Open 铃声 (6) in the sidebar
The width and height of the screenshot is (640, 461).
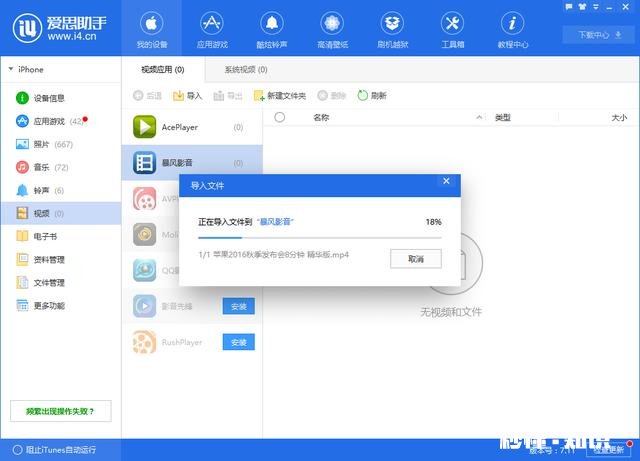click(x=61, y=190)
